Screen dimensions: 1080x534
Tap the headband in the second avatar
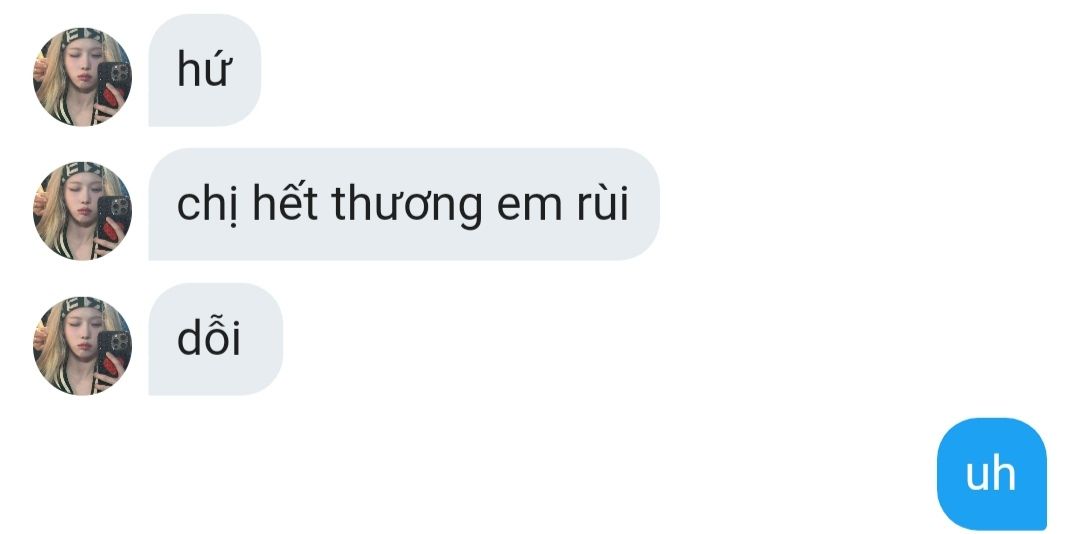coord(83,170)
